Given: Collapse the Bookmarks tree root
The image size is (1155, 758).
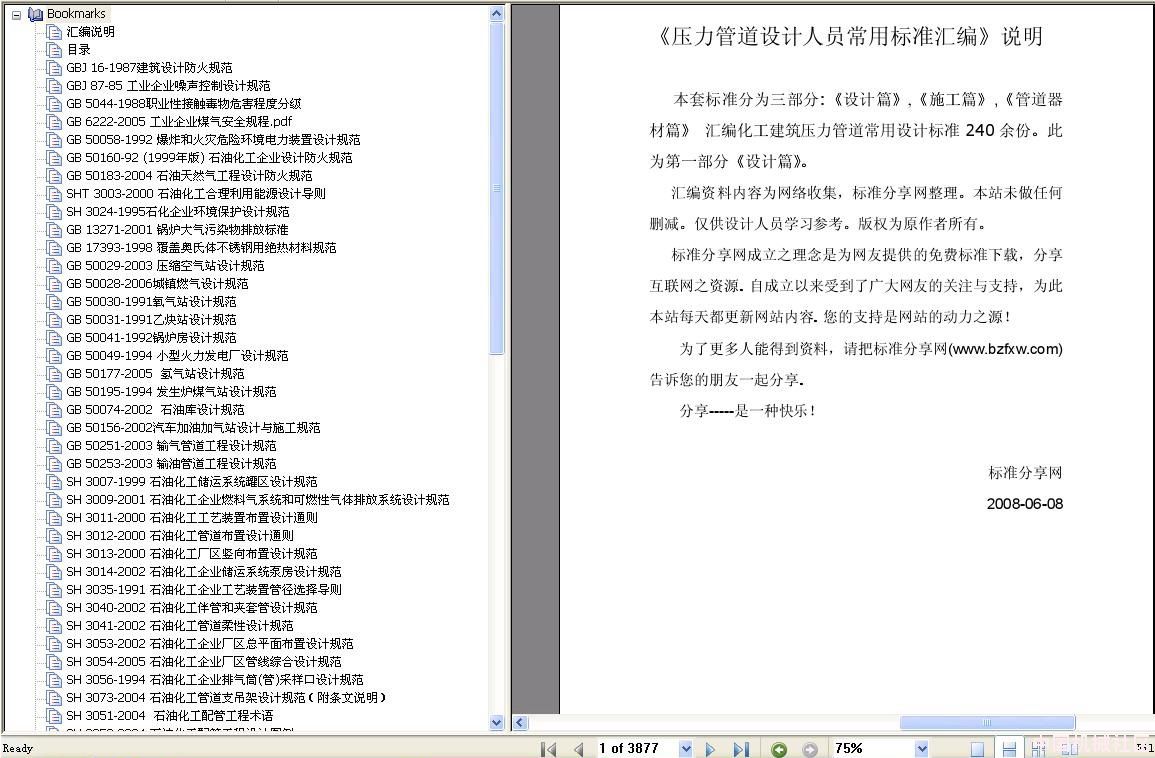Looking at the screenshot, I should (17, 14).
